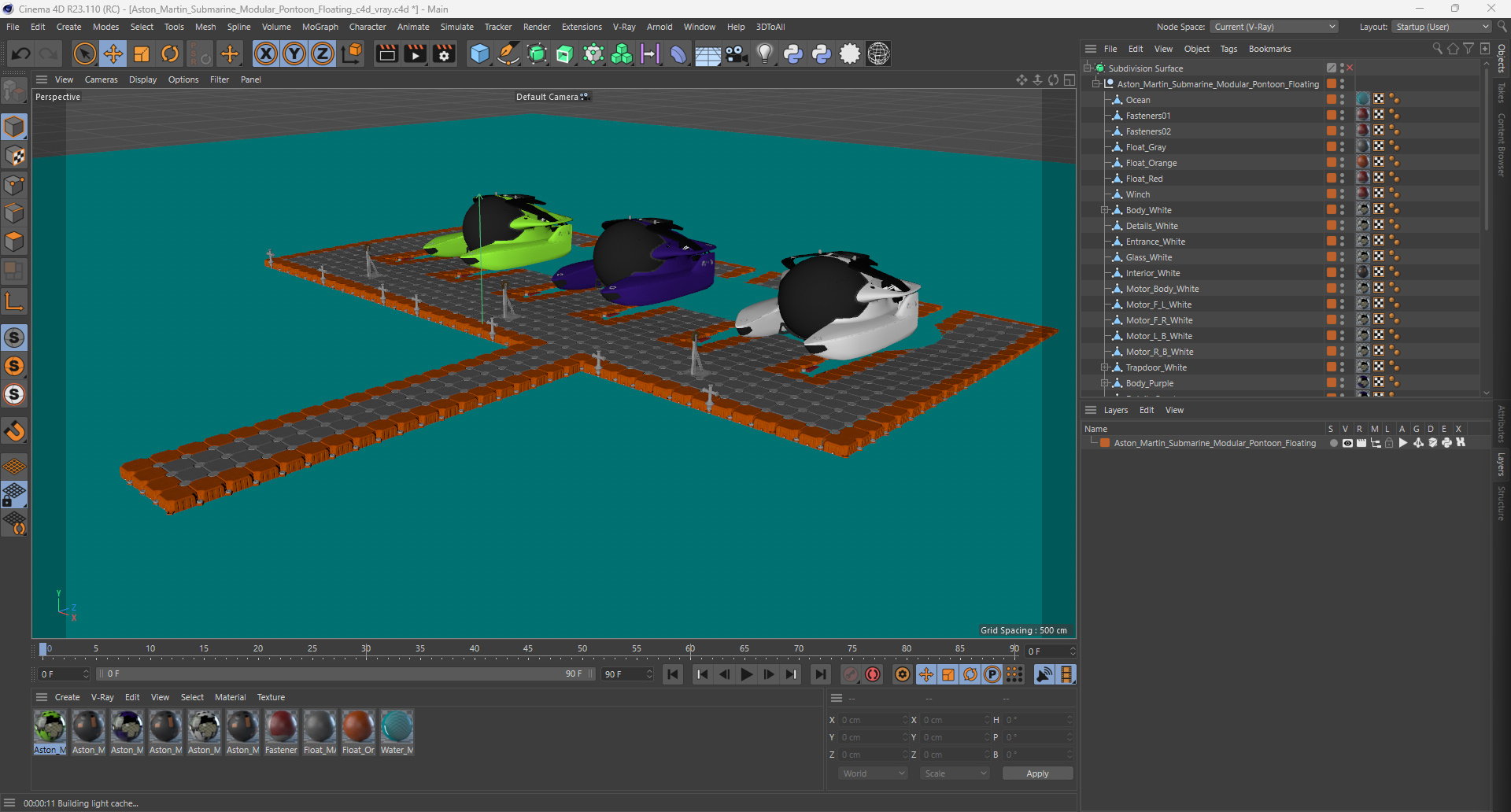Viewport: 1511px width, 812px height.
Task: Open the Simulate menu
Action: pyautogui.click(x=456, y=27)
